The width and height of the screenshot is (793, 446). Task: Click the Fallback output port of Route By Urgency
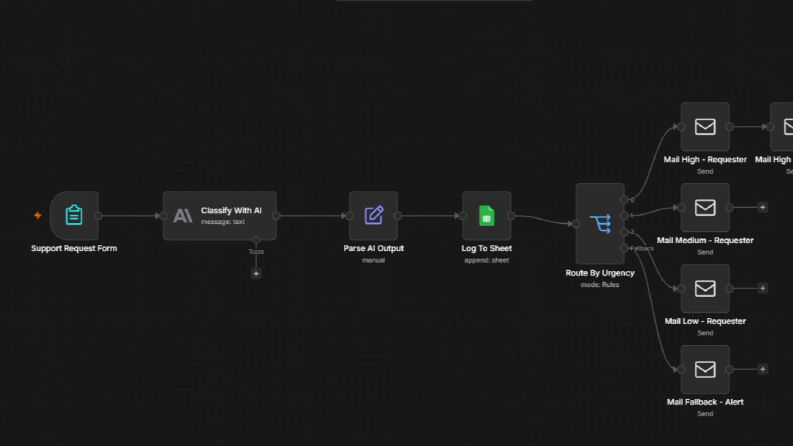625,248
